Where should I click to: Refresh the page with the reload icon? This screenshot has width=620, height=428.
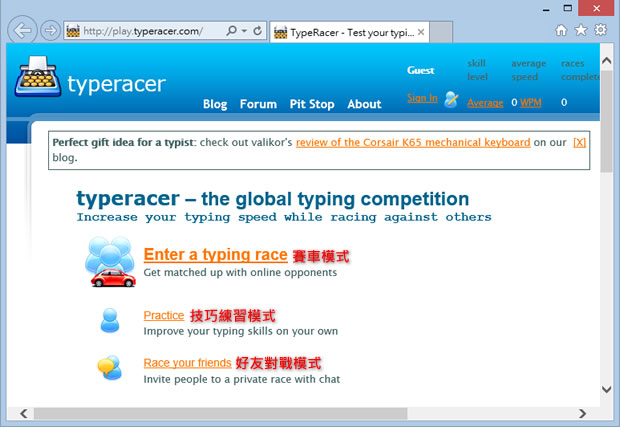tap(257, 30)
